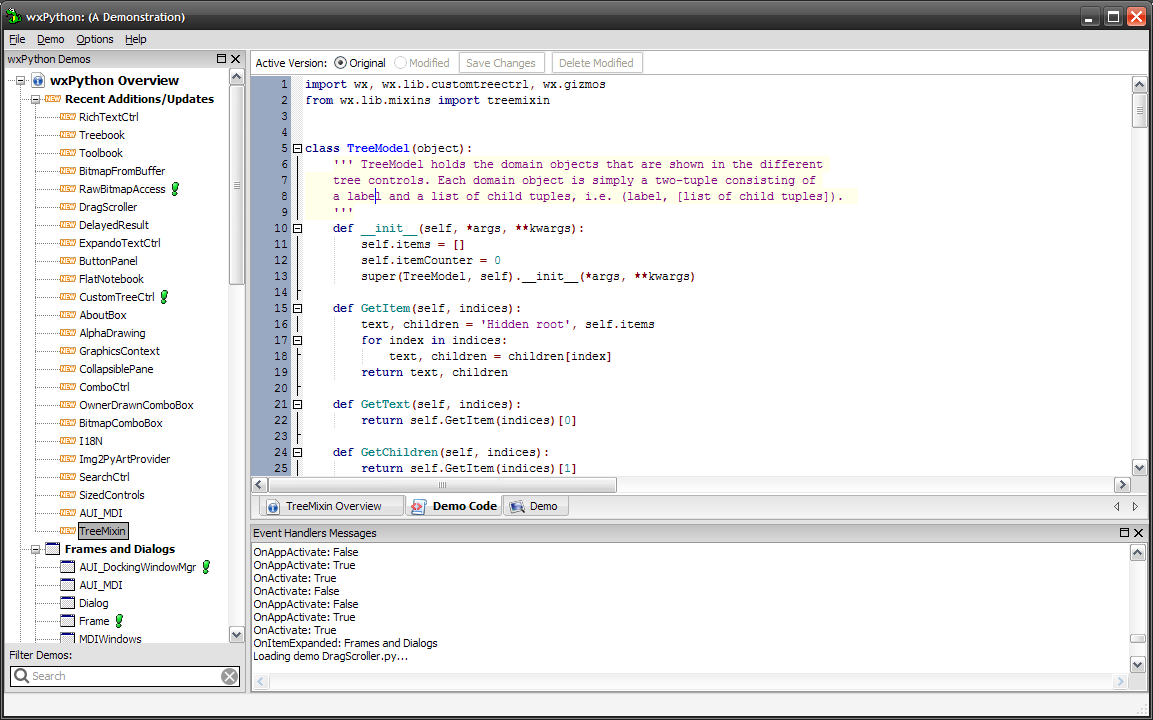
Task: Switch to the TreeMixin Overview tab
Action: pos(332,506)
